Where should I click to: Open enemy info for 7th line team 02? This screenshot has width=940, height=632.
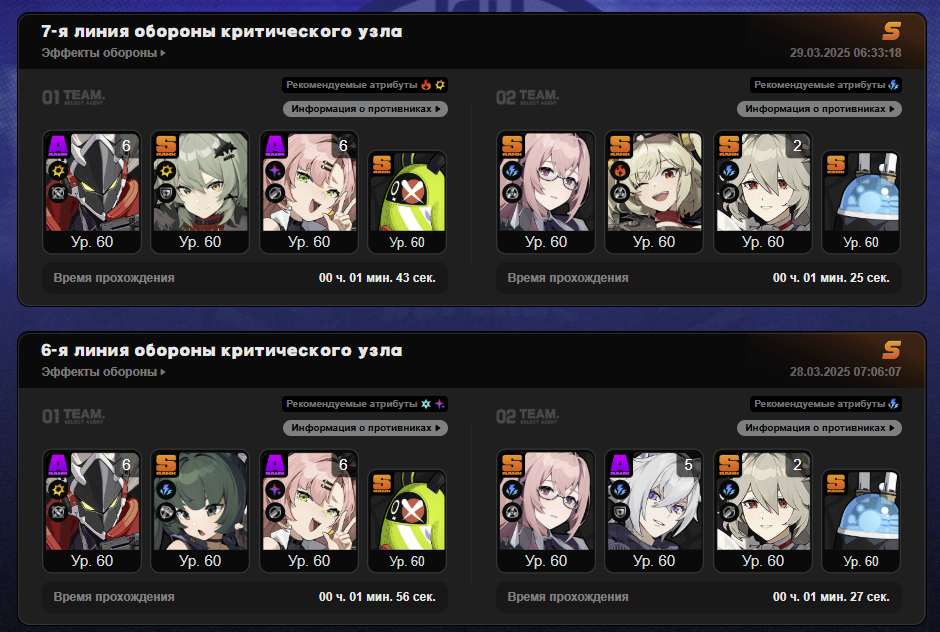(x=819, y=109)
